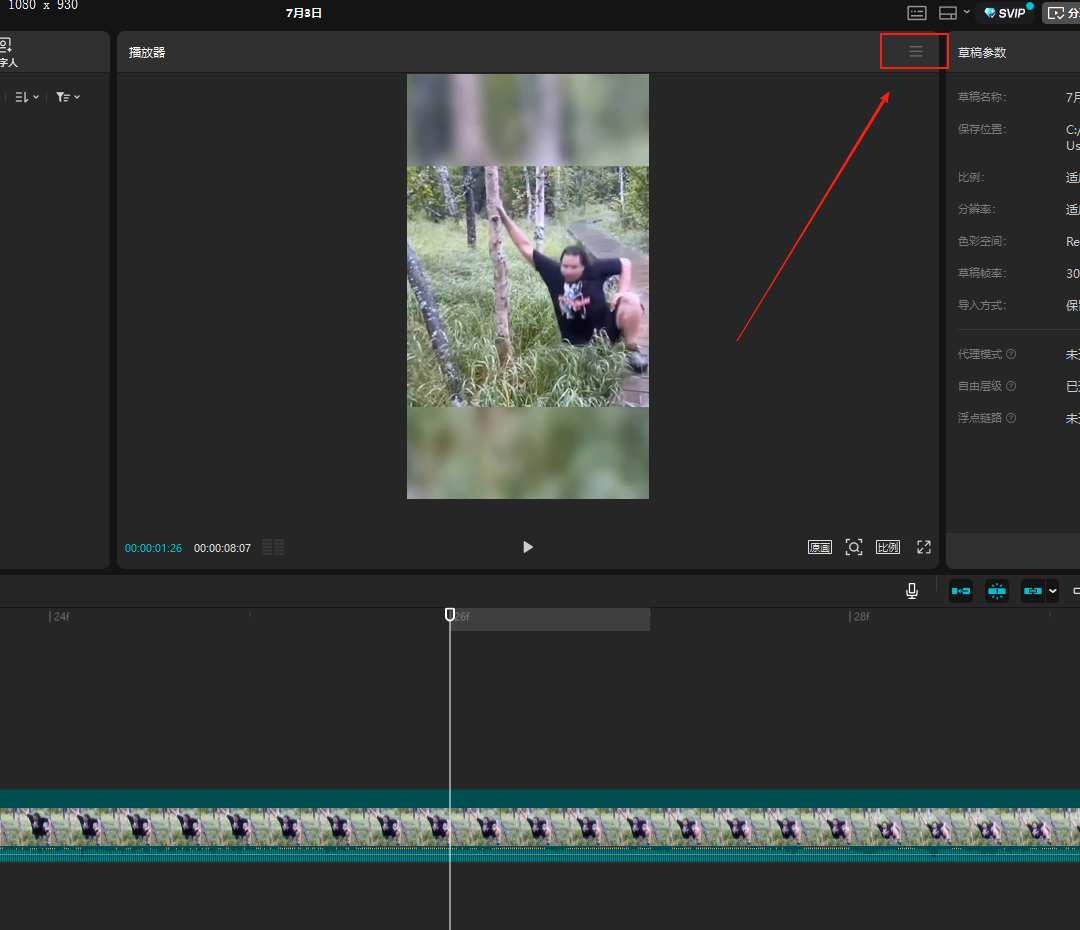This screenshot has height=930, width=1080.
Task: Click the 分辨率 label
Action: coord(976,209)
